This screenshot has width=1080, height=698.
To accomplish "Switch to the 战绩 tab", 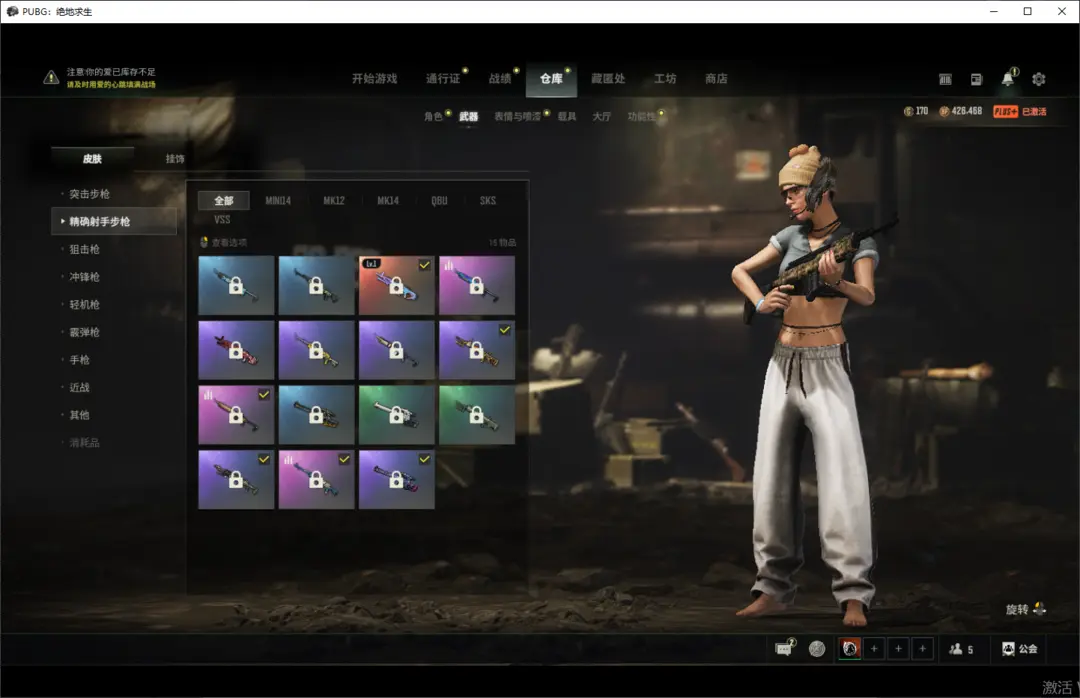I will pyautogui.click(x=500, y=79).
